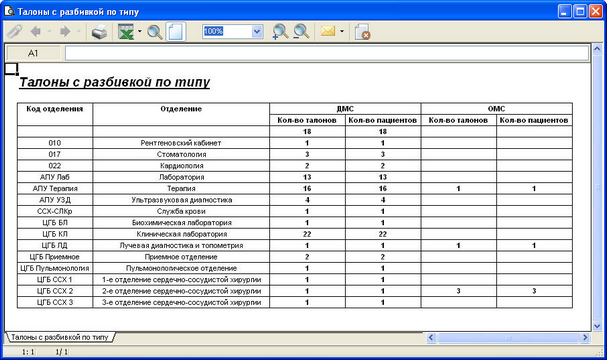Select the ЦГБ ССХ 3 code cell

click(x=55, y=302)
